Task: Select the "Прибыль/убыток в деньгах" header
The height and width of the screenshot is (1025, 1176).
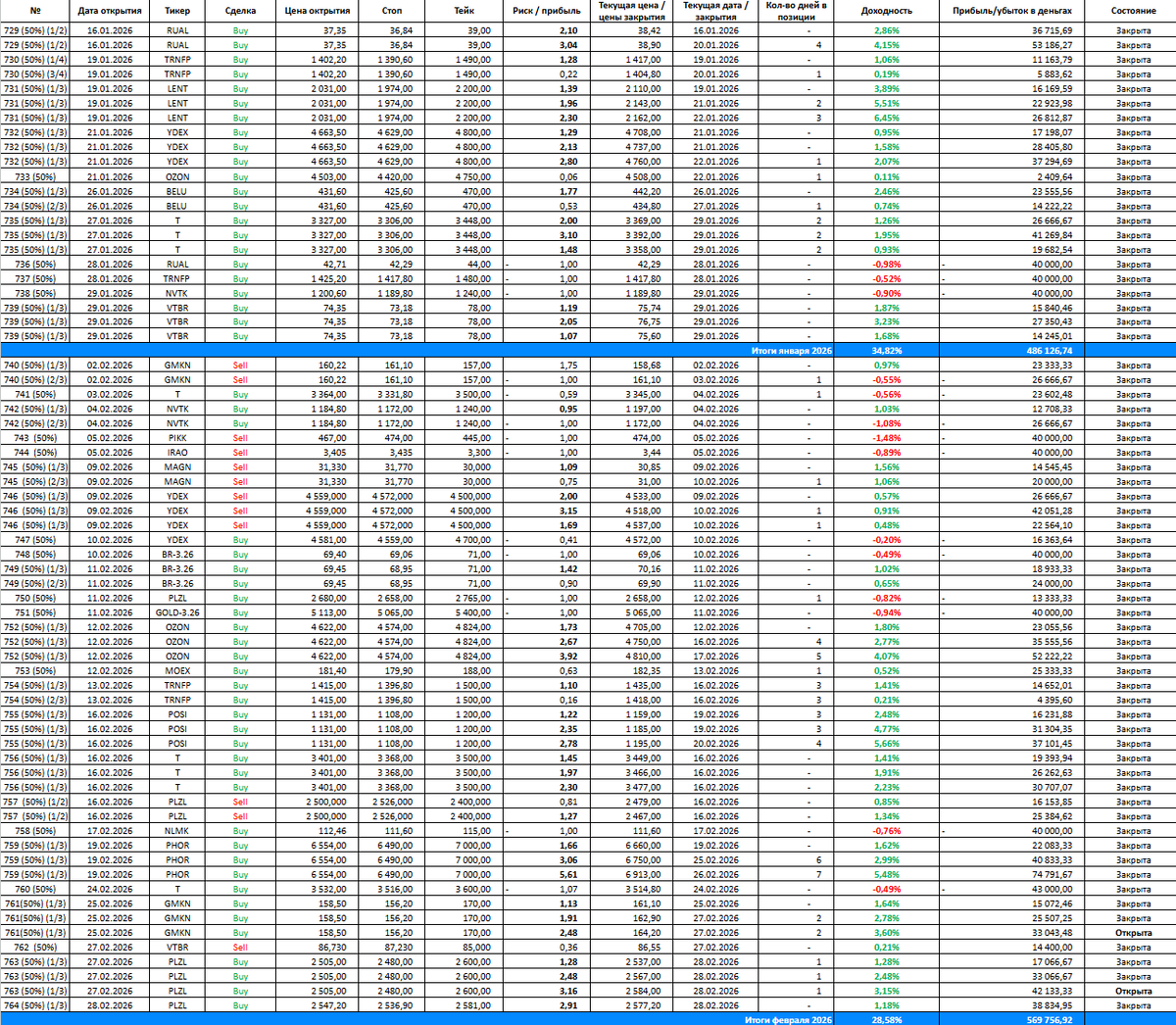Action: [1012, 11]
